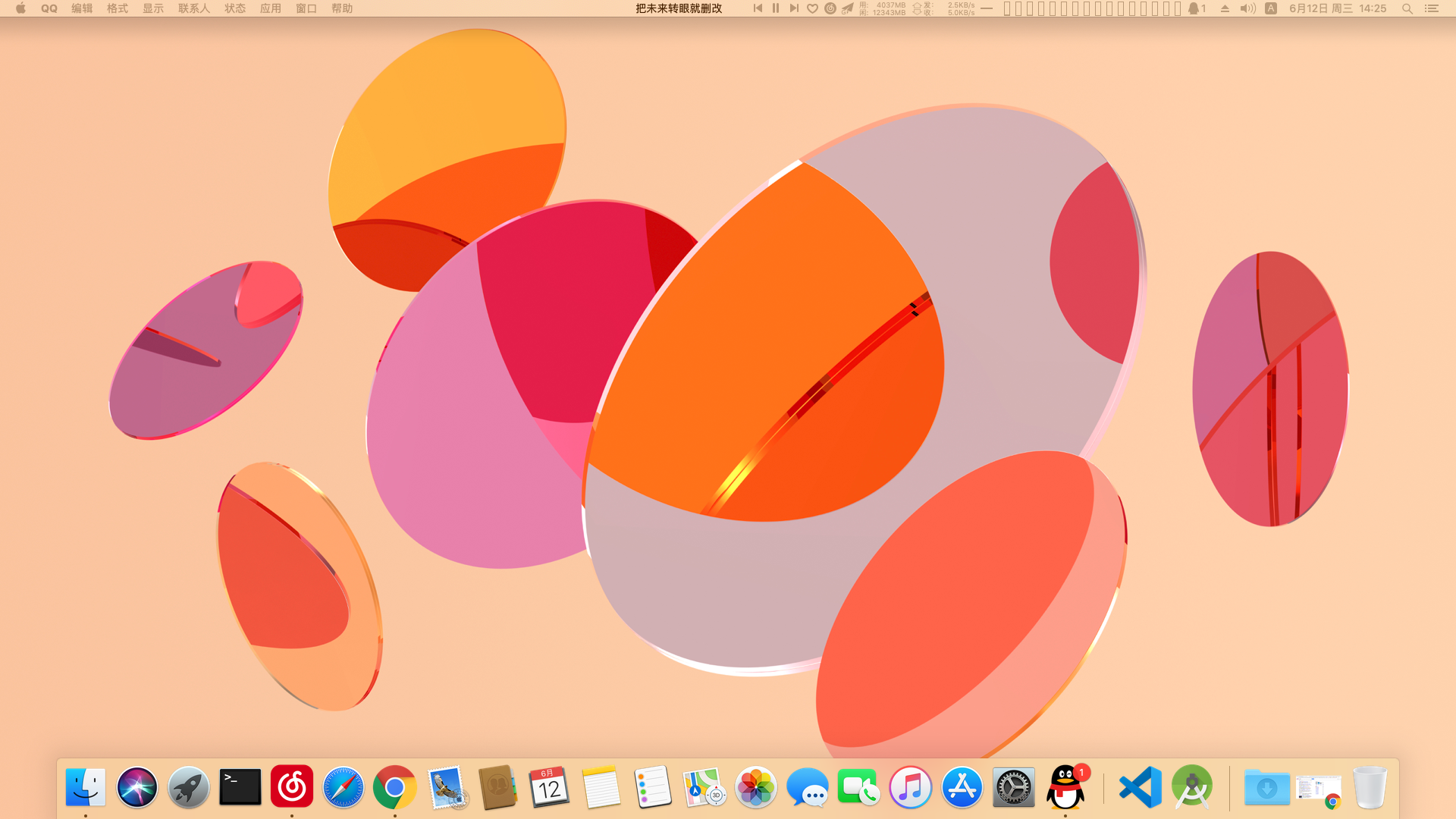Image resolution: width=1456 pixels, height=819 pixels.
Task: Open QQ penguin icon in Dock
Action: [x=1065, y=787]
